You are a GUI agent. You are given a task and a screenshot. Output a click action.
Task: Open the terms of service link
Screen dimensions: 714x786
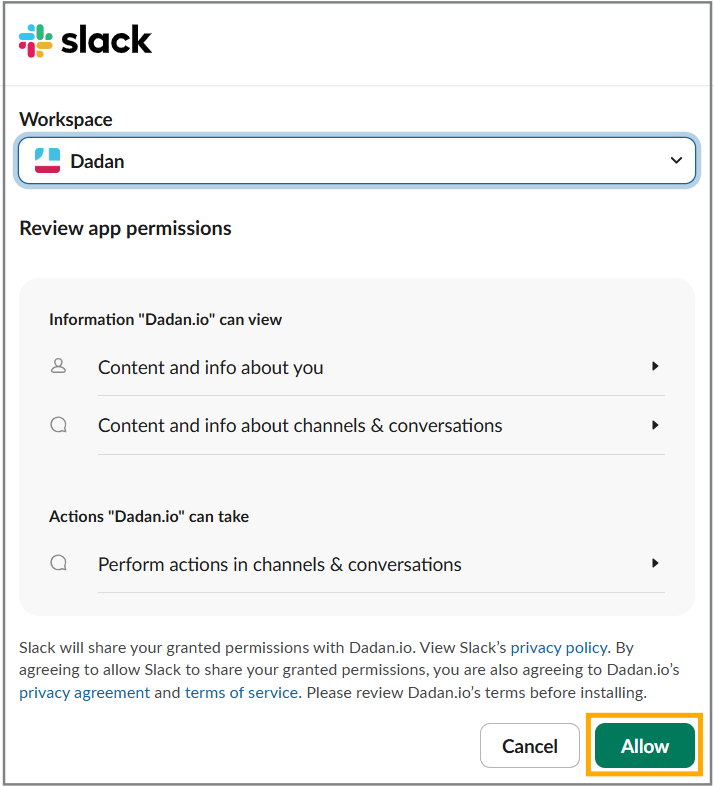[241, 692]
